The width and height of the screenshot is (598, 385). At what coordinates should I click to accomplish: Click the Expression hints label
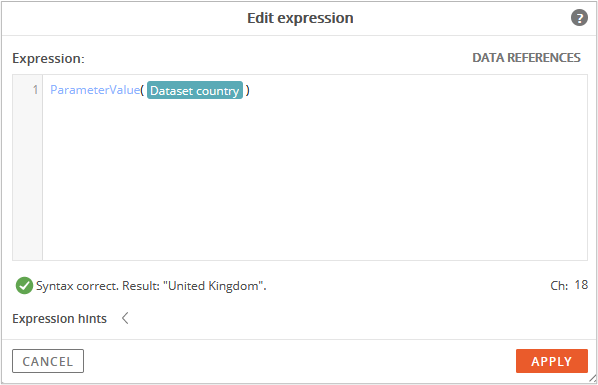click(x=59, y=319)
